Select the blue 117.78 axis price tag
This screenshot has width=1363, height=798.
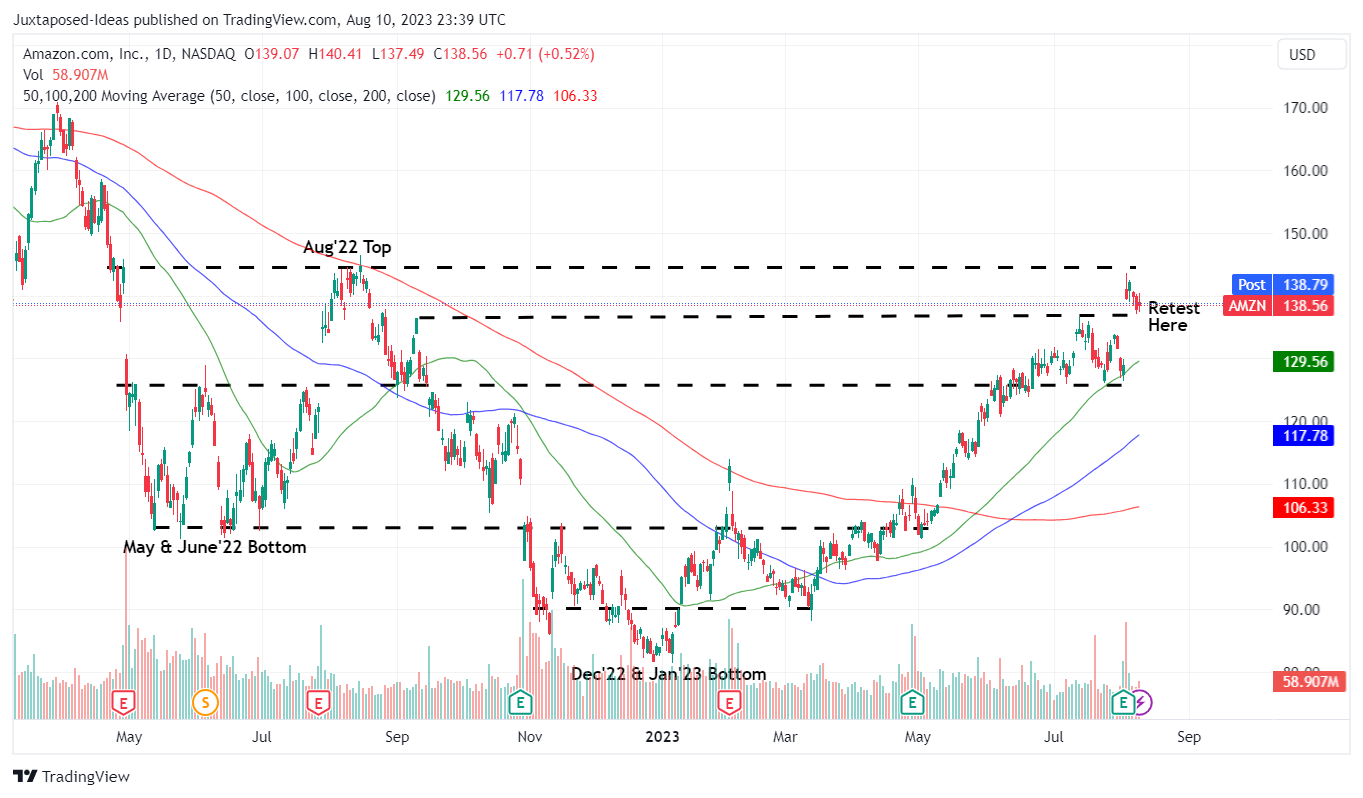point(1303,435)
